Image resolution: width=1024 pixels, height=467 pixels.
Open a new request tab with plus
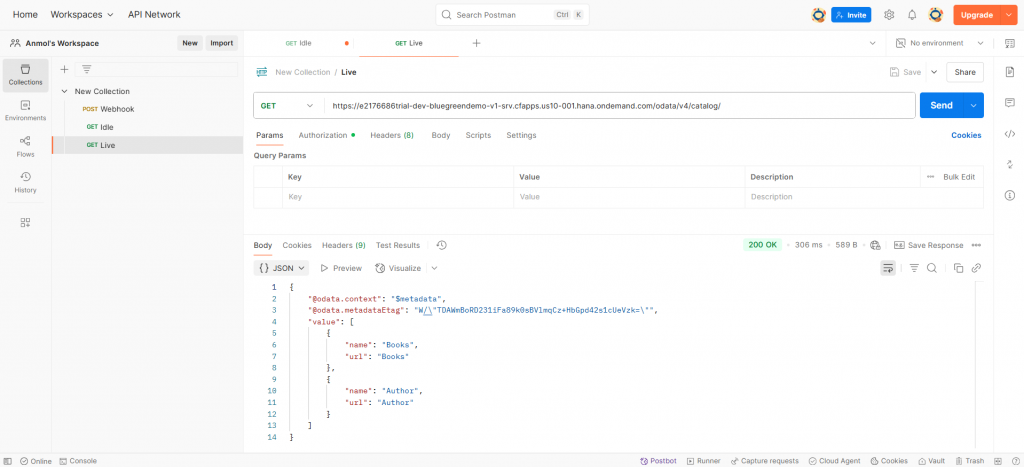476,43
